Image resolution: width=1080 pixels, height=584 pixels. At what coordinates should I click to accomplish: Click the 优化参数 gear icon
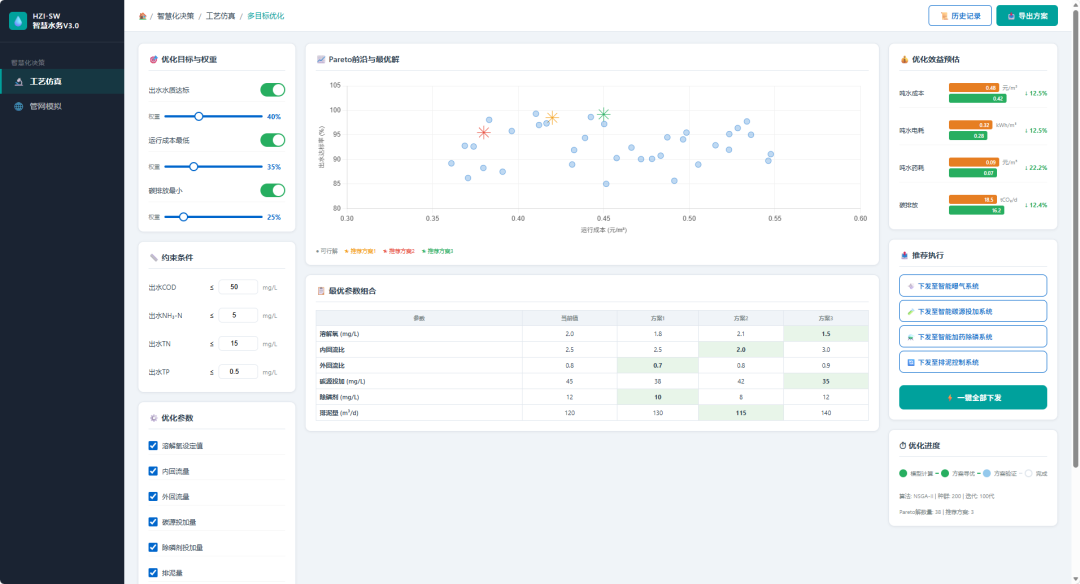pyautogui.click(x=154, y=418)
